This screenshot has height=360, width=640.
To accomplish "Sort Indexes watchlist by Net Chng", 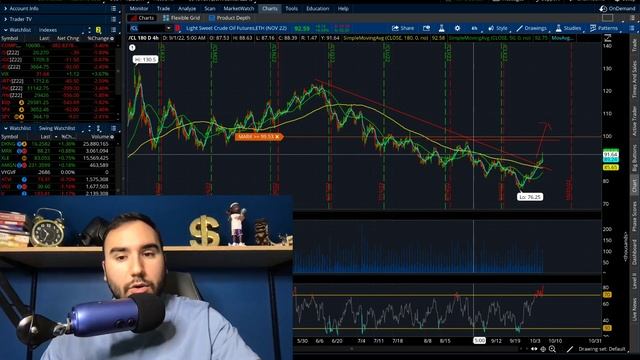I will 68,38.
